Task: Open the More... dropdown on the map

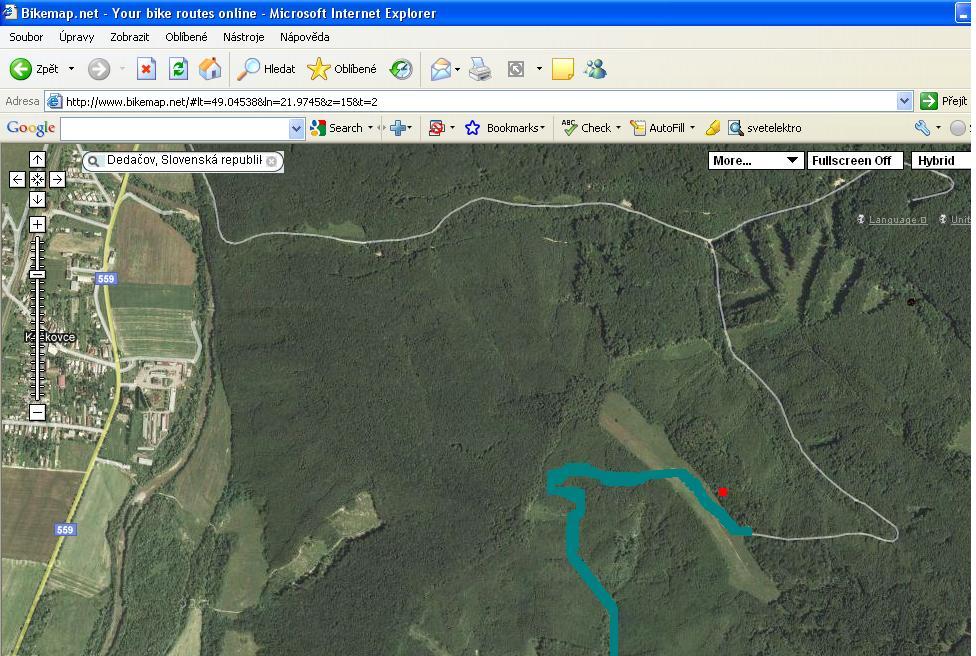Action: coord(755,161)
